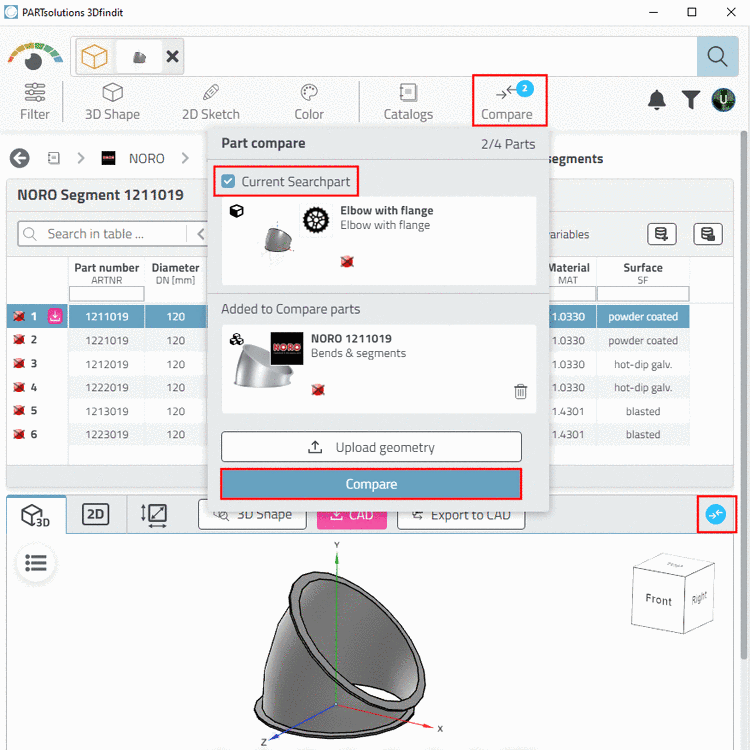The height and width of the screenshot is (750, 750).
Task: Click the hot-dip galv. cell in row 3
Action: [x=643, y=364]
